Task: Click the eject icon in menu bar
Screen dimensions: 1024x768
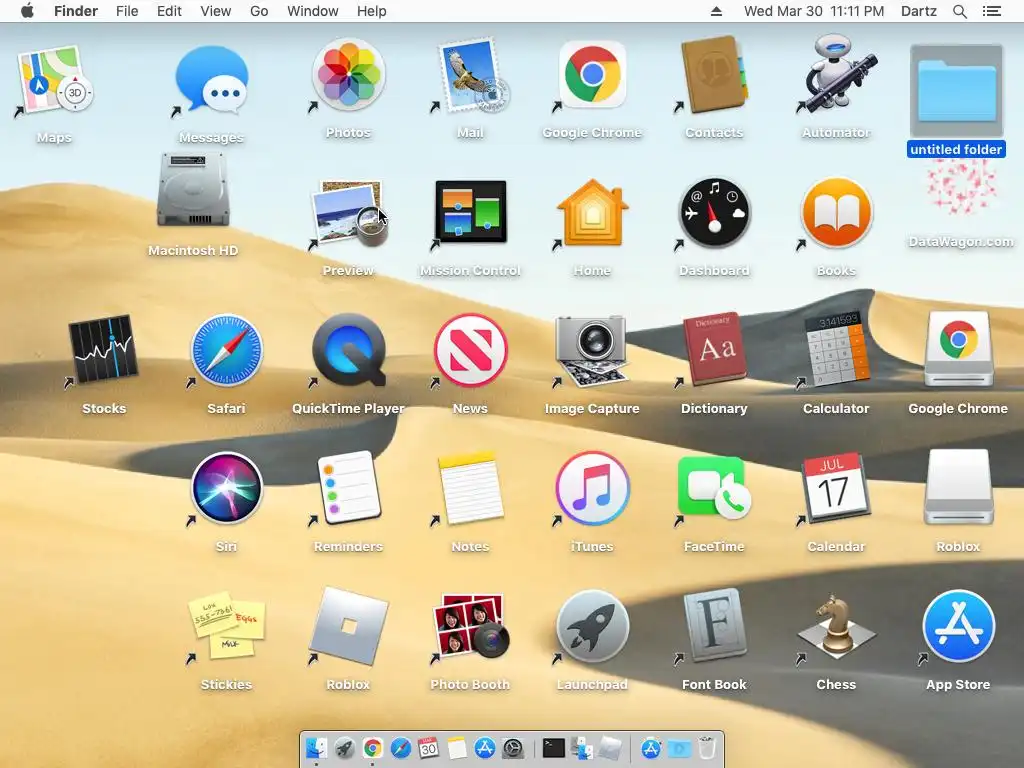Action: coord(716,11)
